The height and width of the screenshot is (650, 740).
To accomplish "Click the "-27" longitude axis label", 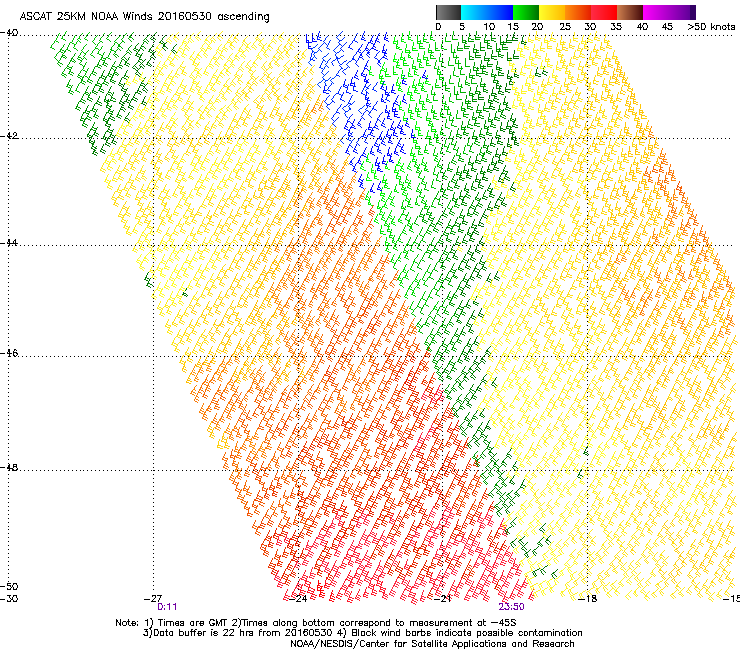I will pos(153,599).
